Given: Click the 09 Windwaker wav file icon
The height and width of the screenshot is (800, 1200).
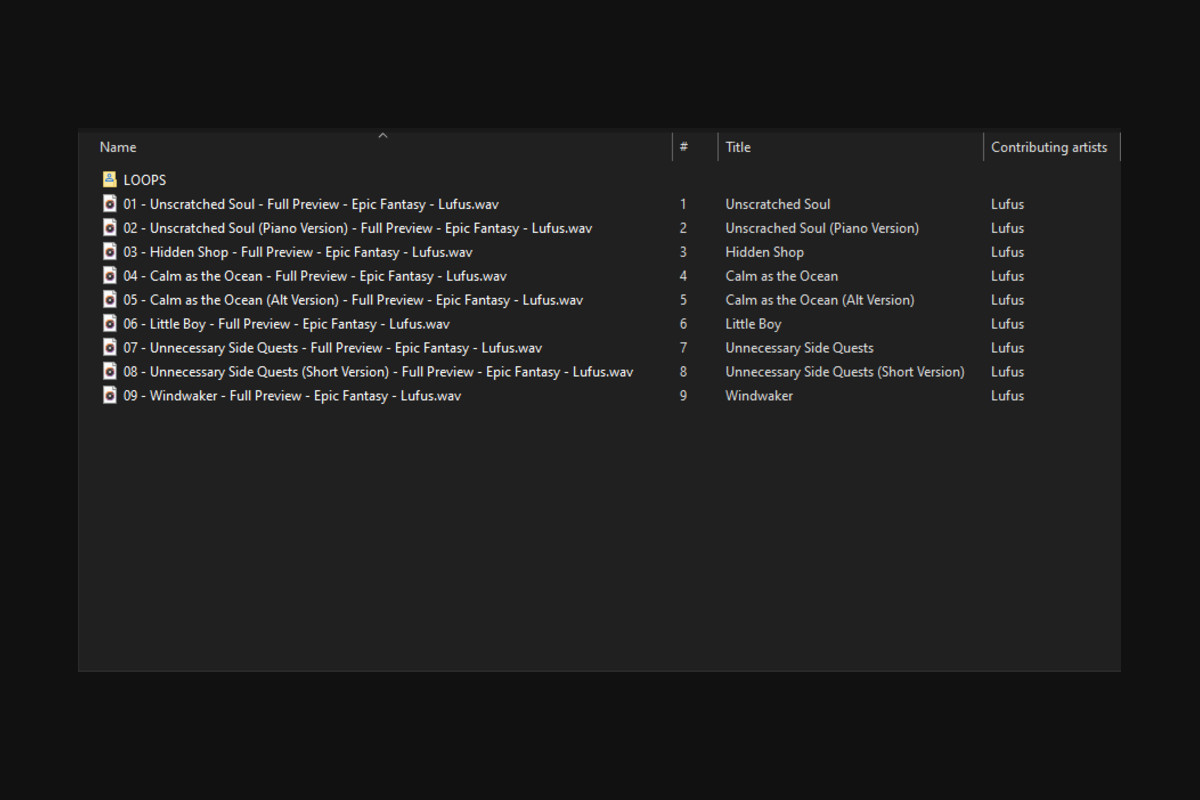Looking at the screenshot, I should 110,396.
